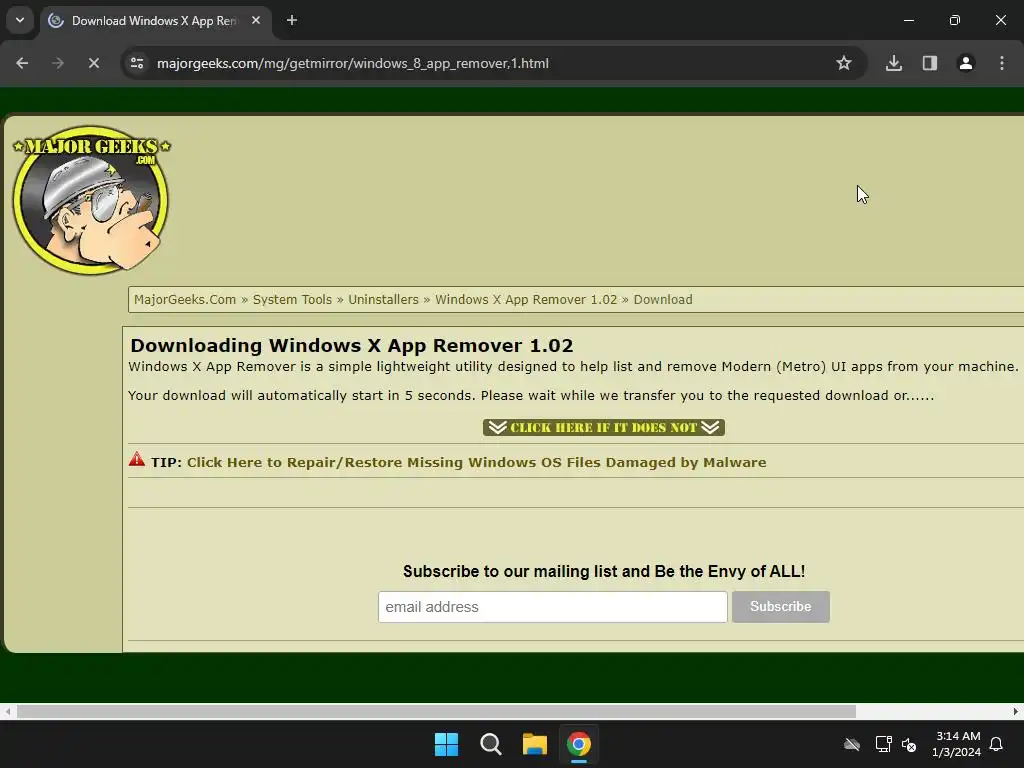This screenshot has width=1024, height=768.
Task: Open the notifications bell icon
Action: coord(997,744)
